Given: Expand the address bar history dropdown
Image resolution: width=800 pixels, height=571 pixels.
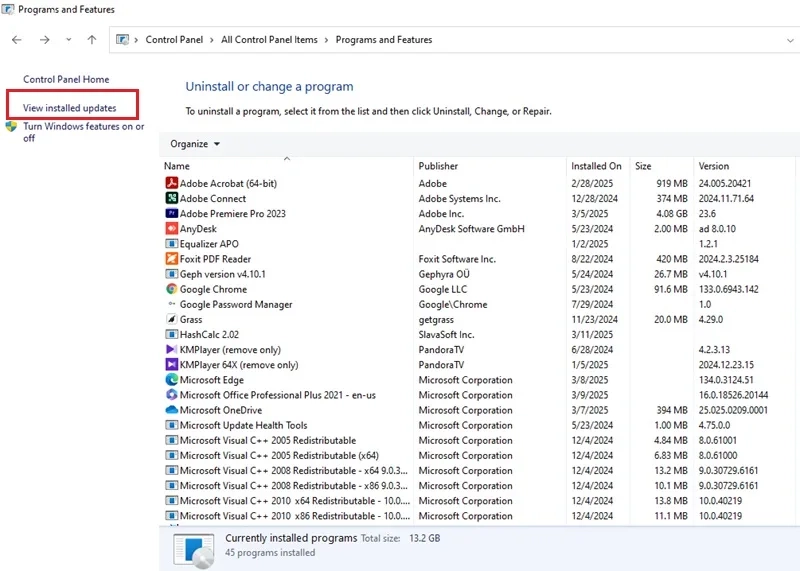Looking at the screenshot, I should point(790,40).
